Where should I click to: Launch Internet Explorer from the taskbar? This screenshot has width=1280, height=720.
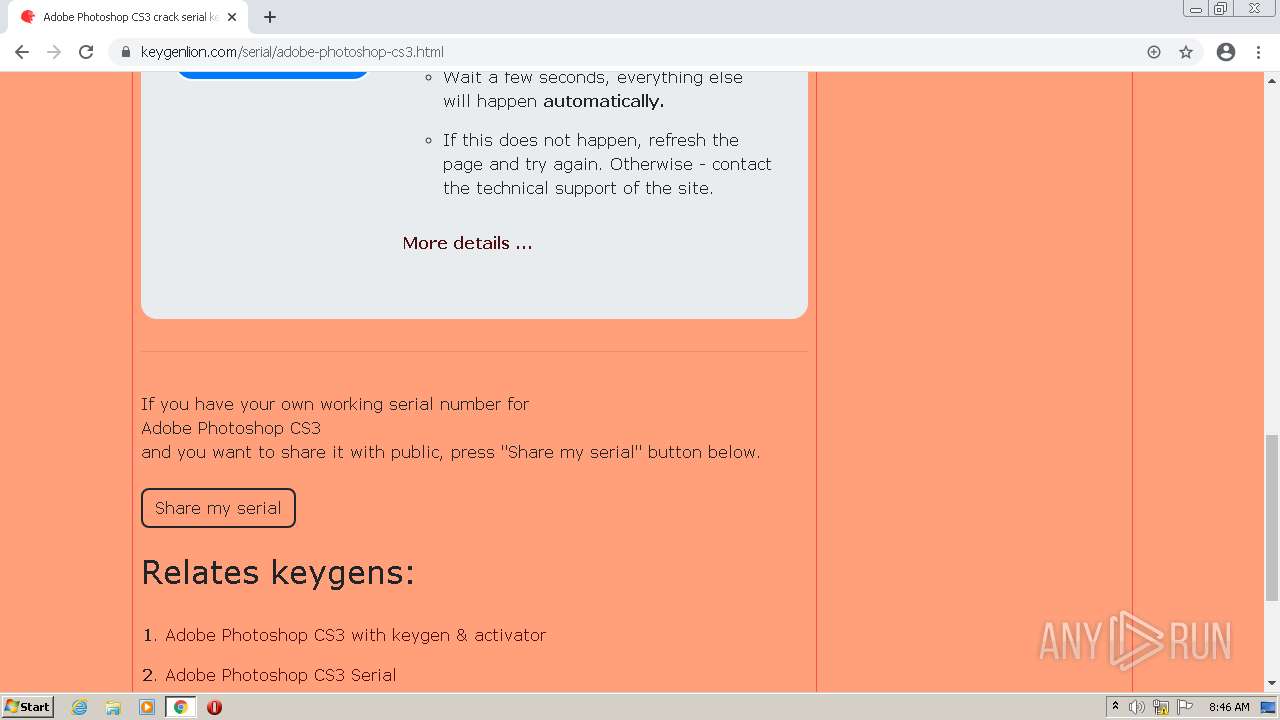[80, 707]
